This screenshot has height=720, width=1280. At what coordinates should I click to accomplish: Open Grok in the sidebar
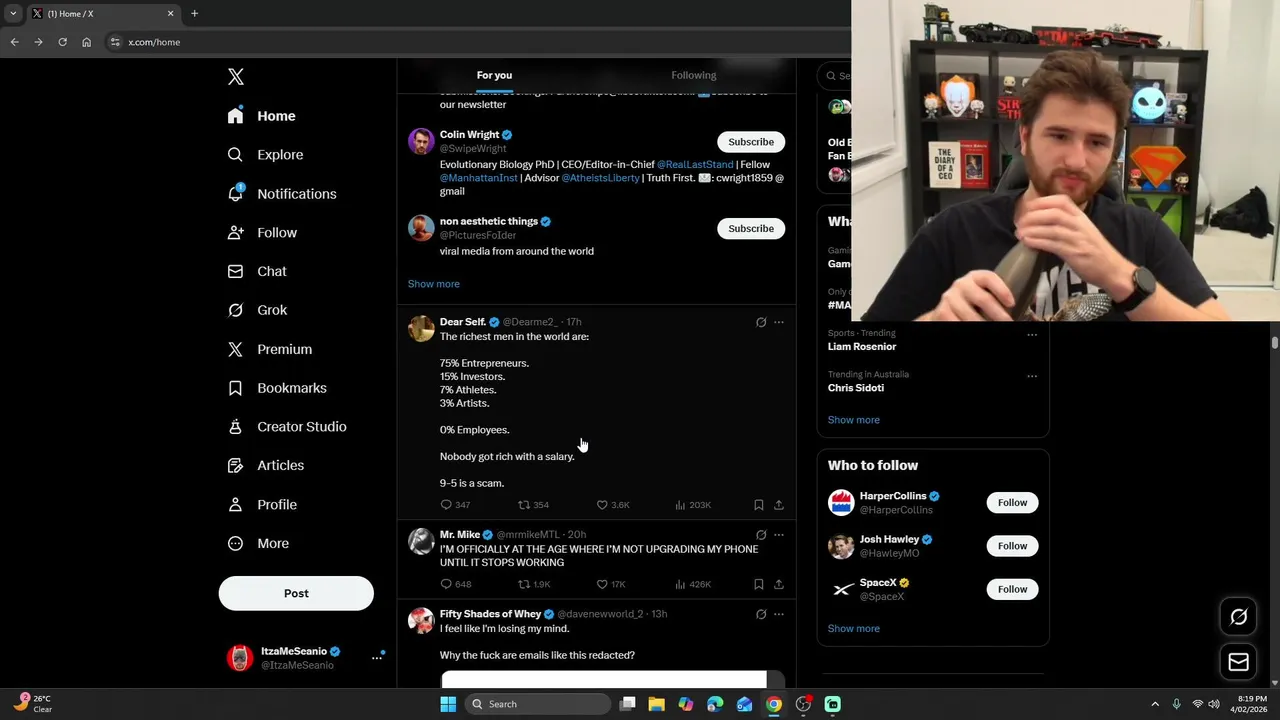coord(257,310)
